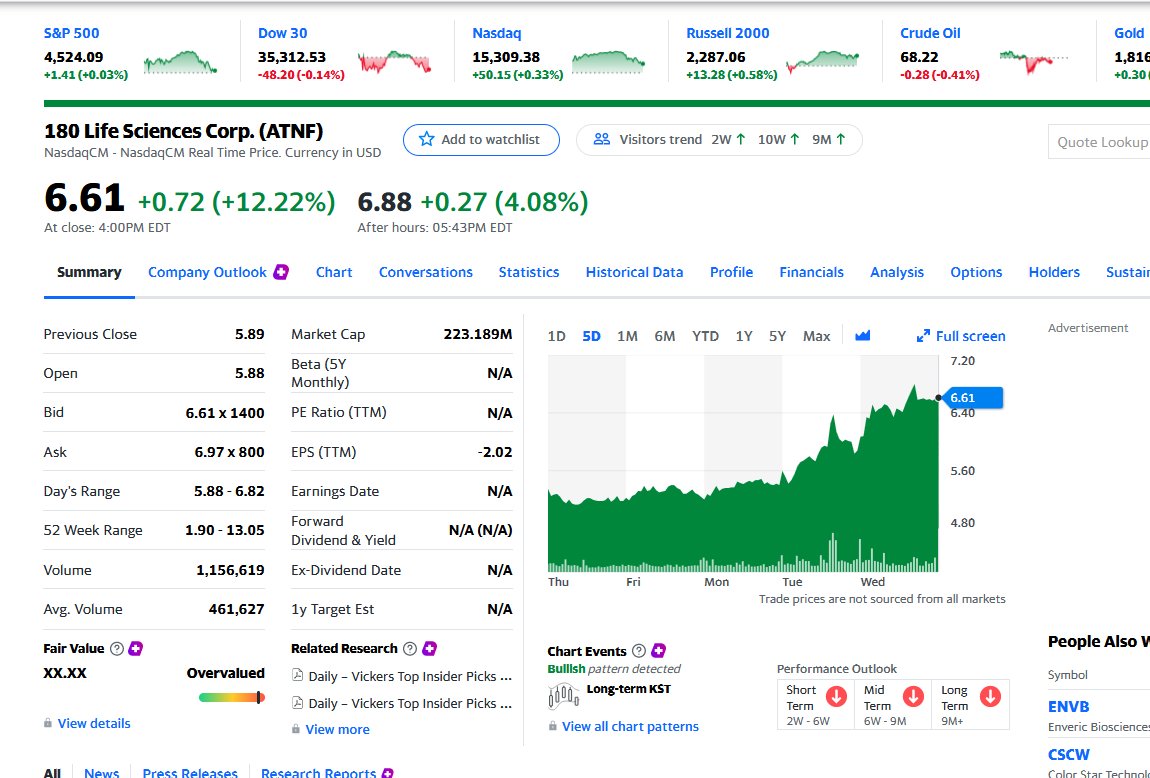Image resolution: width=1150 pixels, height=778 pixels.
Task: Open the Company Outlook tab
Action: tap(208, 272)
